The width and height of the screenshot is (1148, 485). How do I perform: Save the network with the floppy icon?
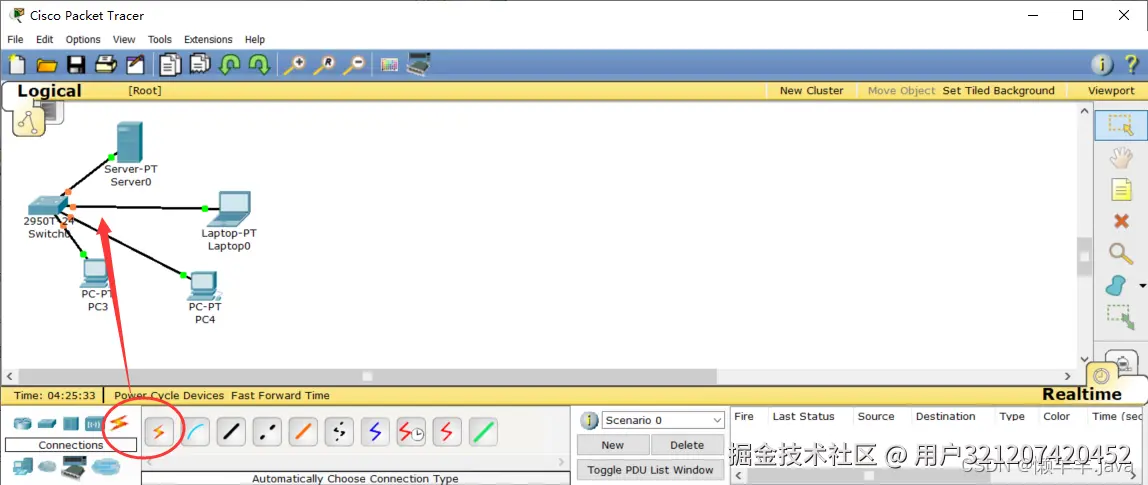point(76,65)
